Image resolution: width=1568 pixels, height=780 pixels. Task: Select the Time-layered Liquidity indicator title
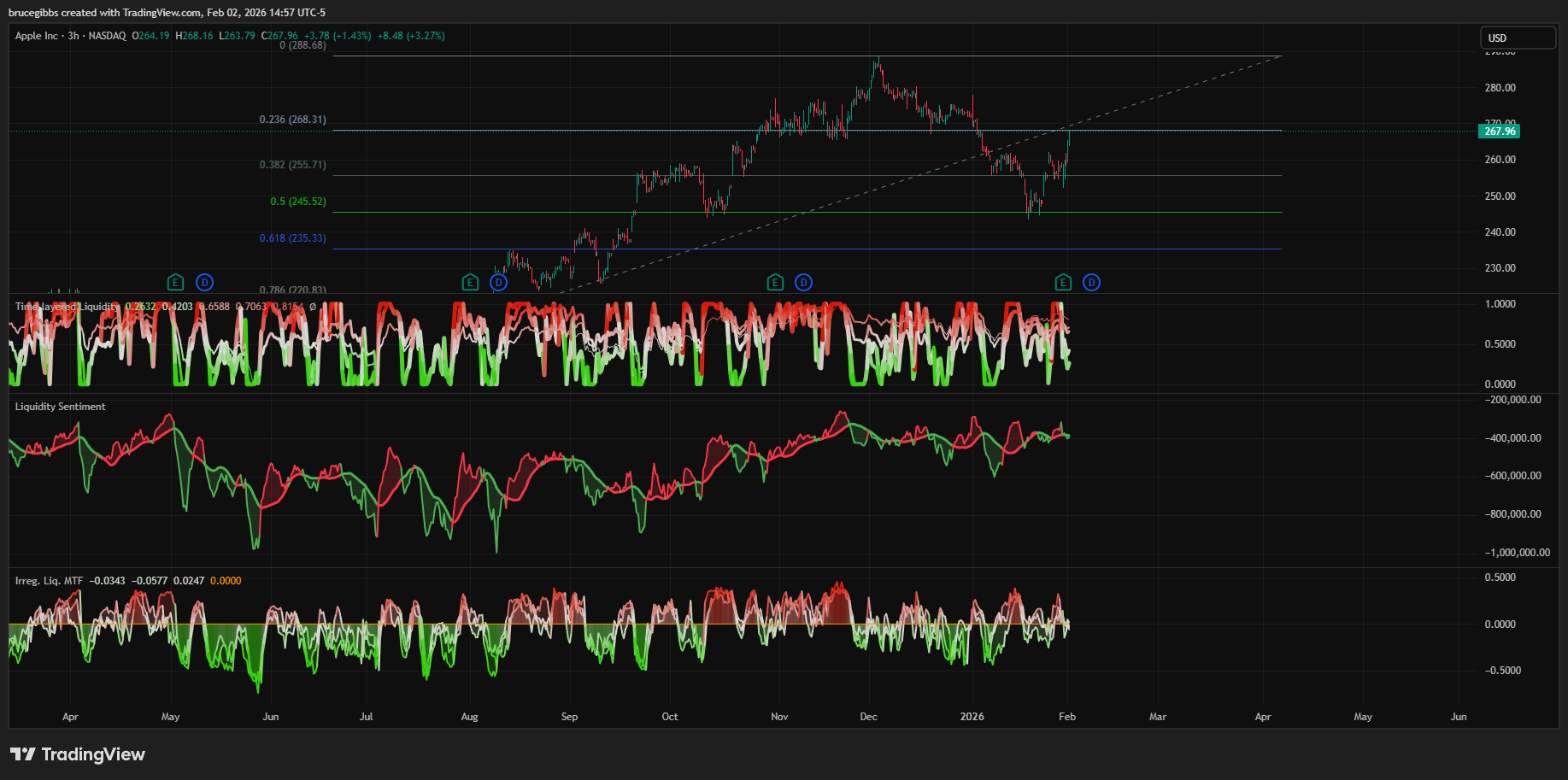67,307
